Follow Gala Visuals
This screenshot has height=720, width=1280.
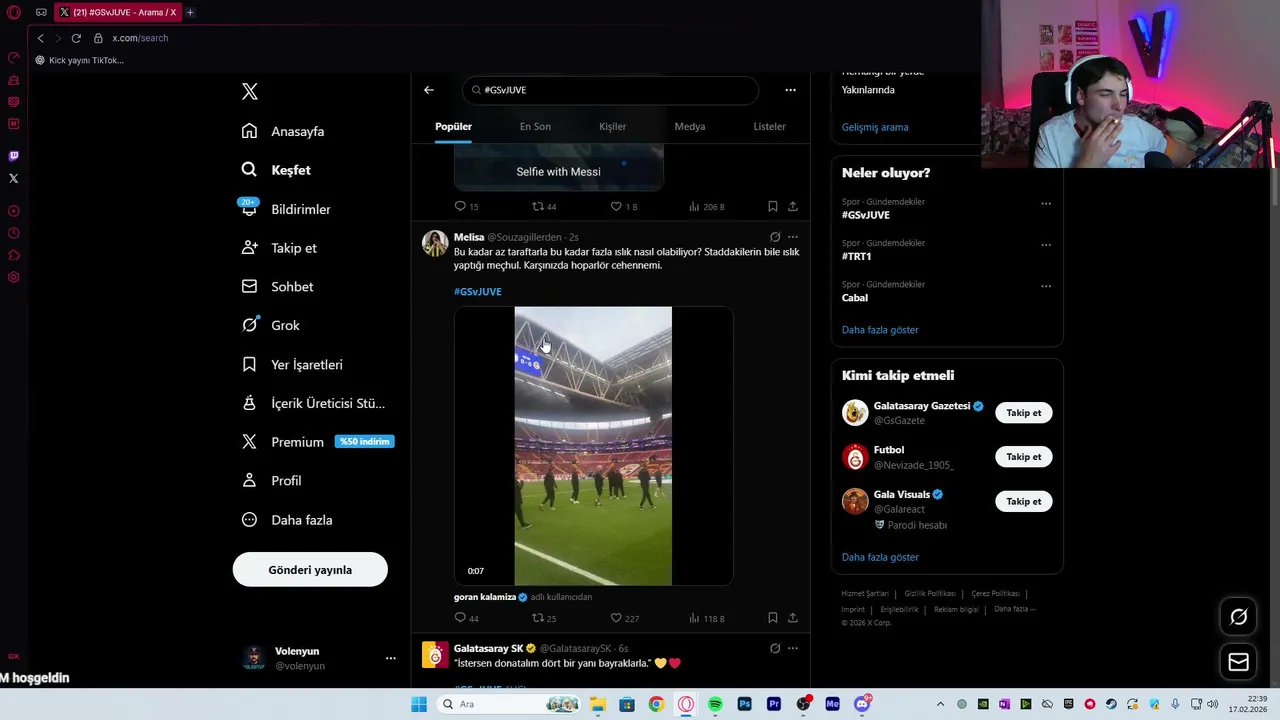coord(1023,501)
